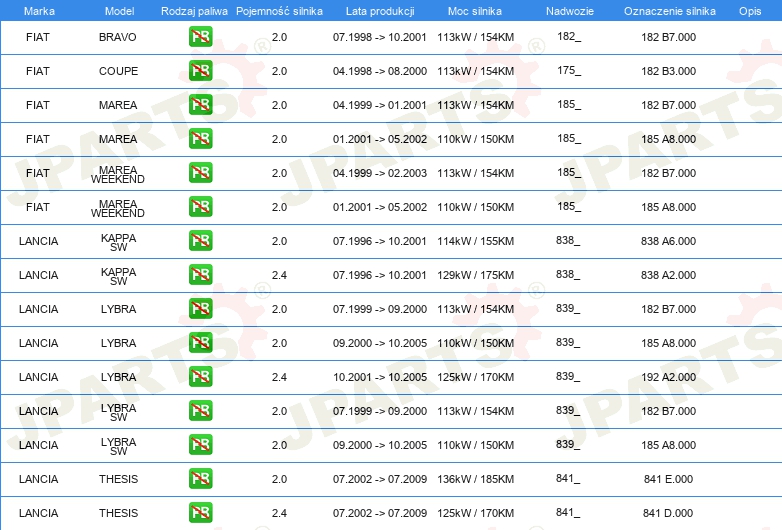Click the Model column header
The height and width of the screenshot is (530, 782).
pos(119,11)
